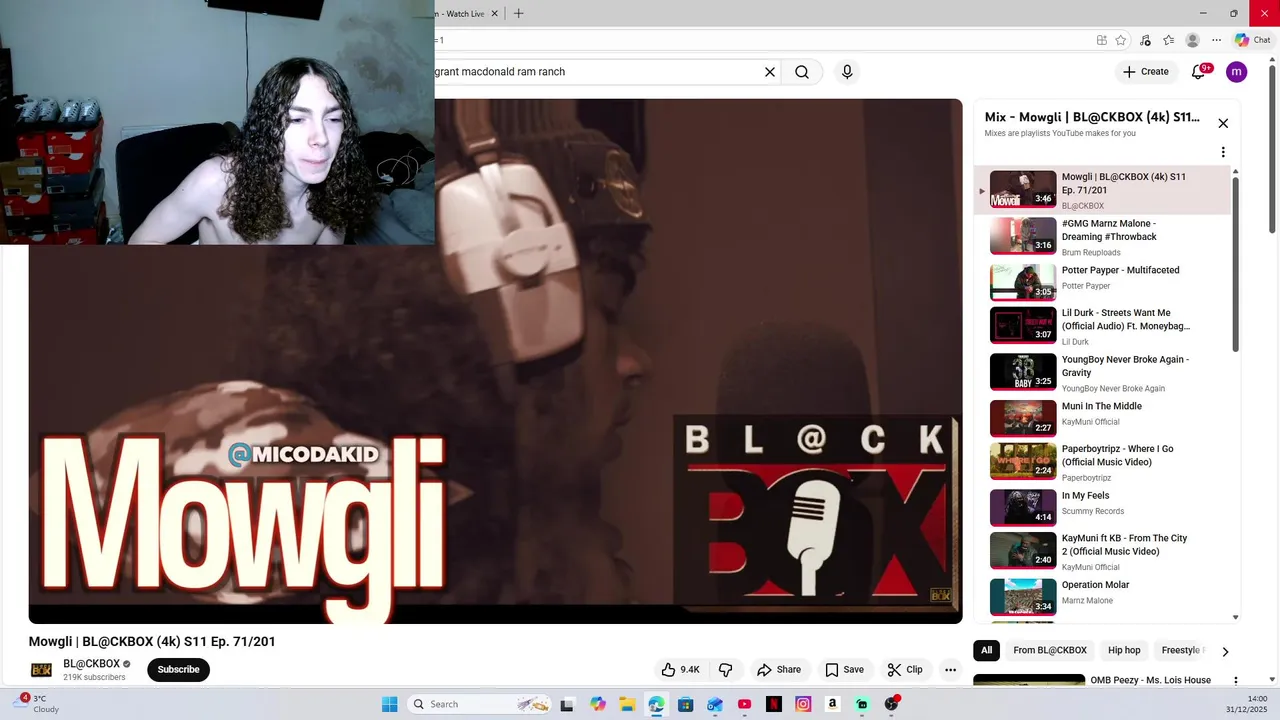The image size is (1280, 720).
Task: Select the 'Freestyle' chip
Action: (1181, 650)
